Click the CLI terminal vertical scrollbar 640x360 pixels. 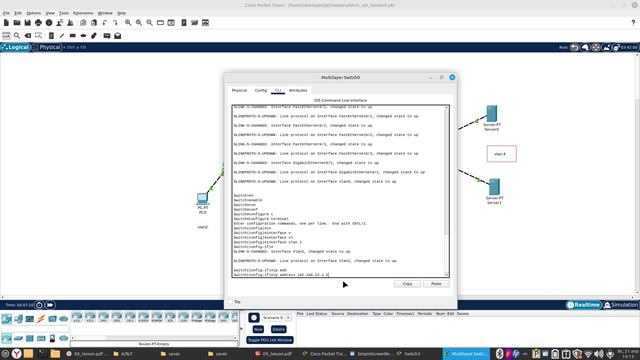(447, 191)
